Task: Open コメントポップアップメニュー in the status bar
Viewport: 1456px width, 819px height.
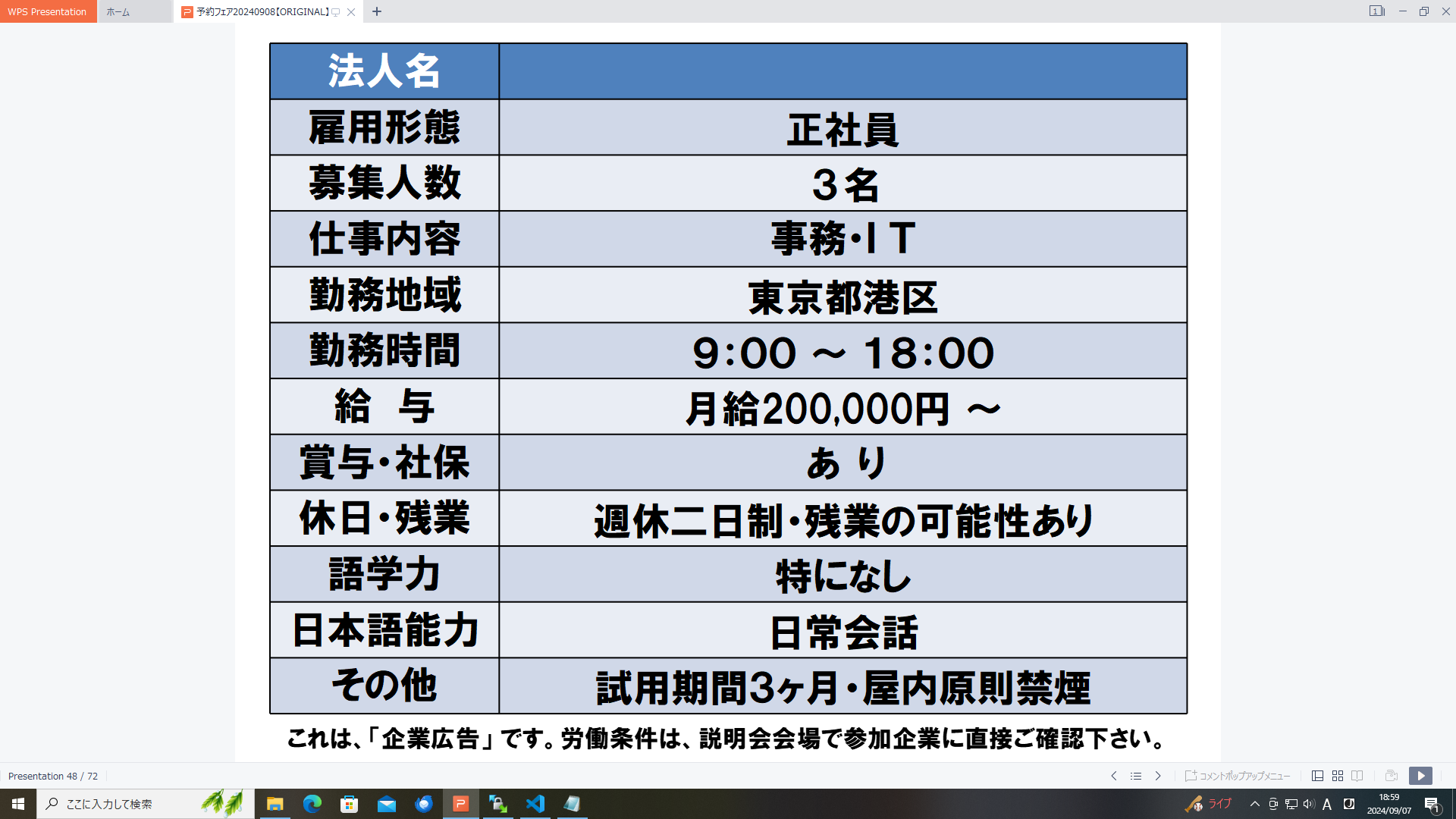Action: pos(1237,776)
